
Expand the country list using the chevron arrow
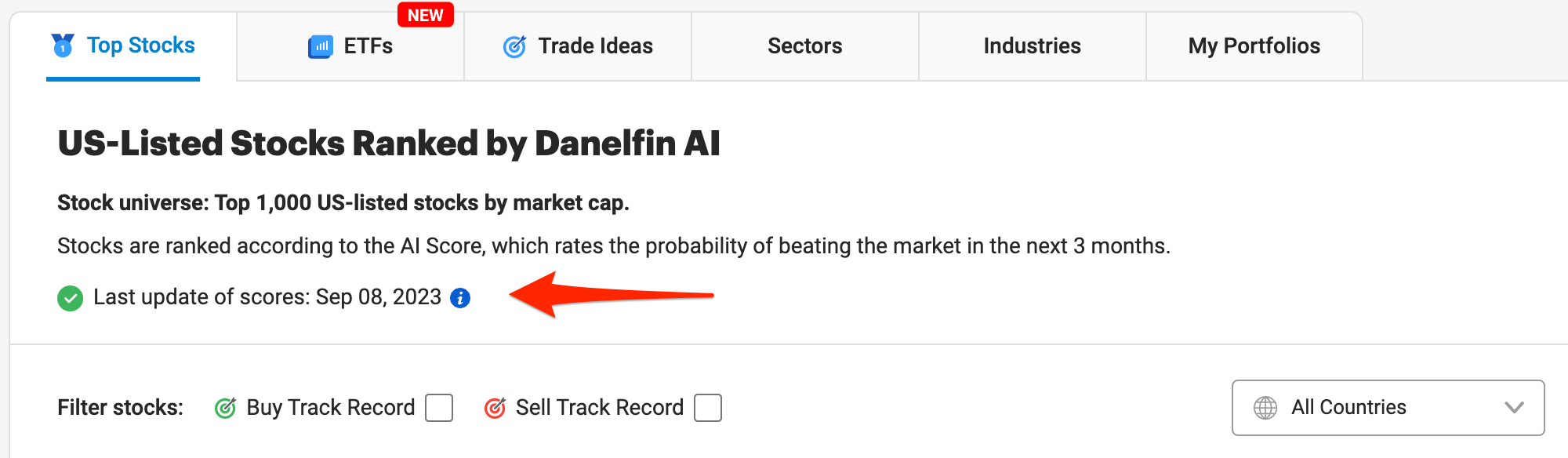(x=1514, y=408)
